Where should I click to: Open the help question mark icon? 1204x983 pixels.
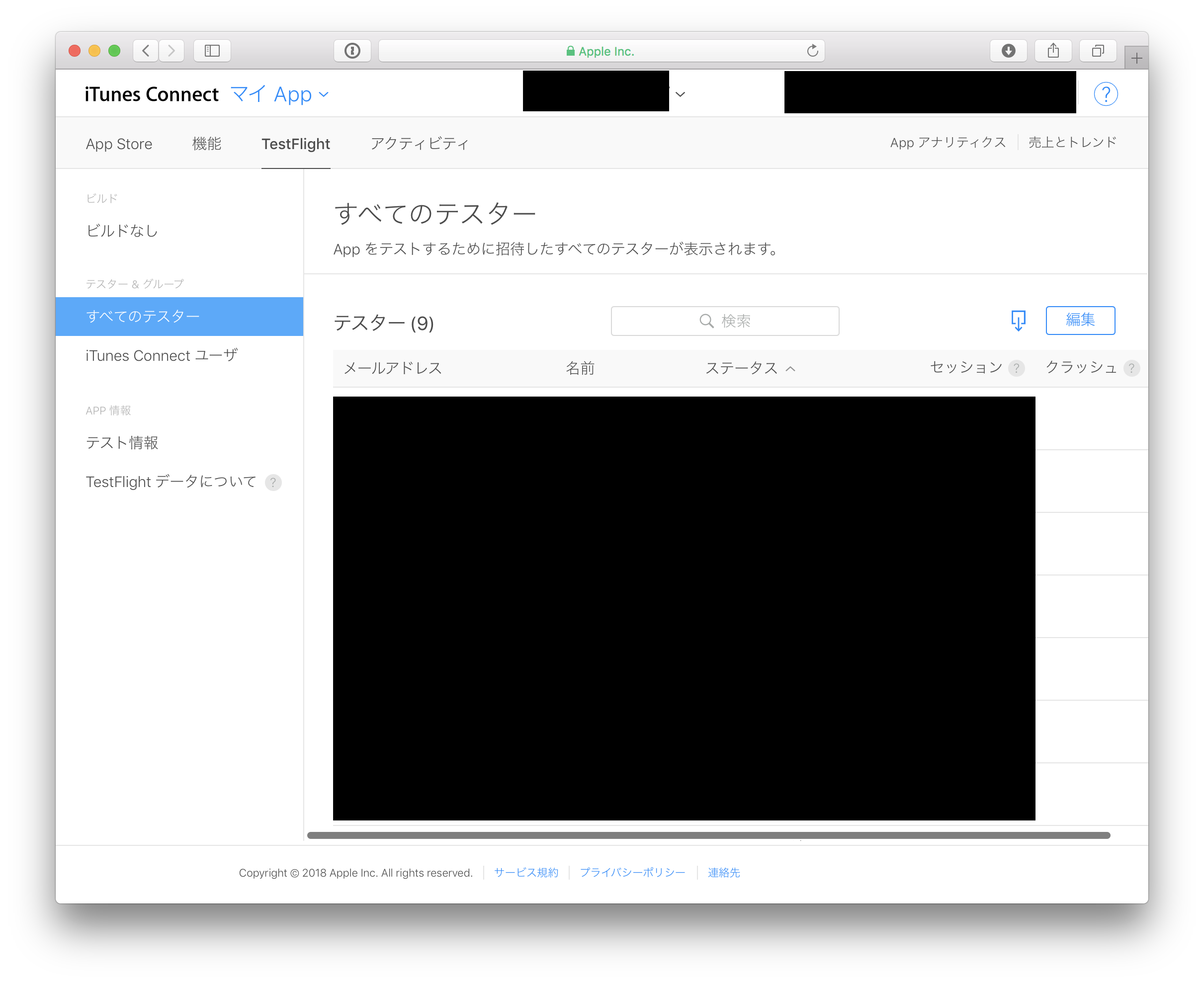1105,93
